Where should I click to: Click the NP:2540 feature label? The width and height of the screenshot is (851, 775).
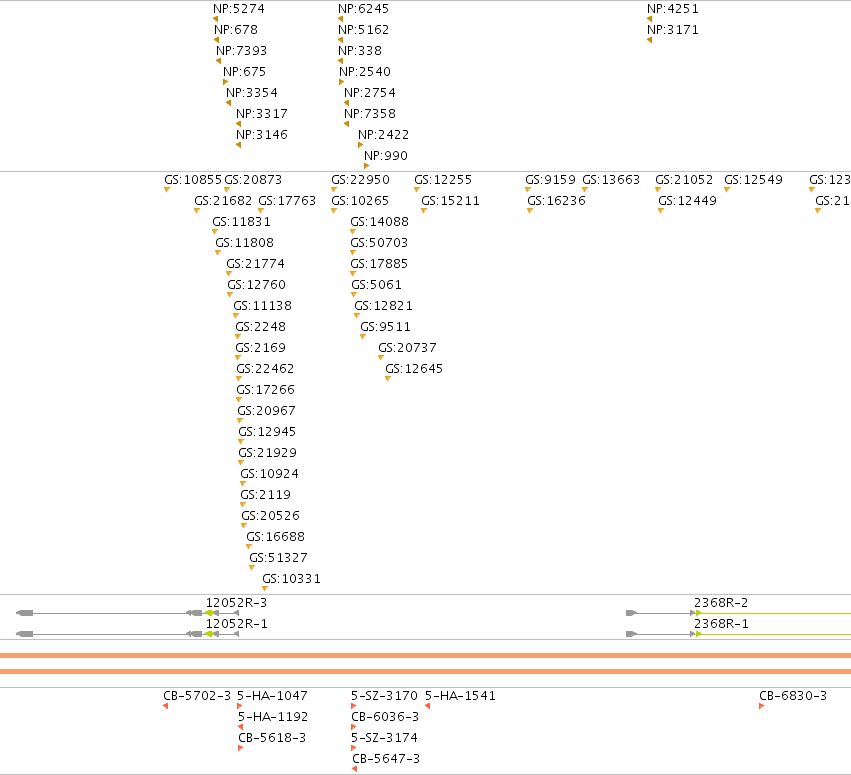tap(365, 72)
